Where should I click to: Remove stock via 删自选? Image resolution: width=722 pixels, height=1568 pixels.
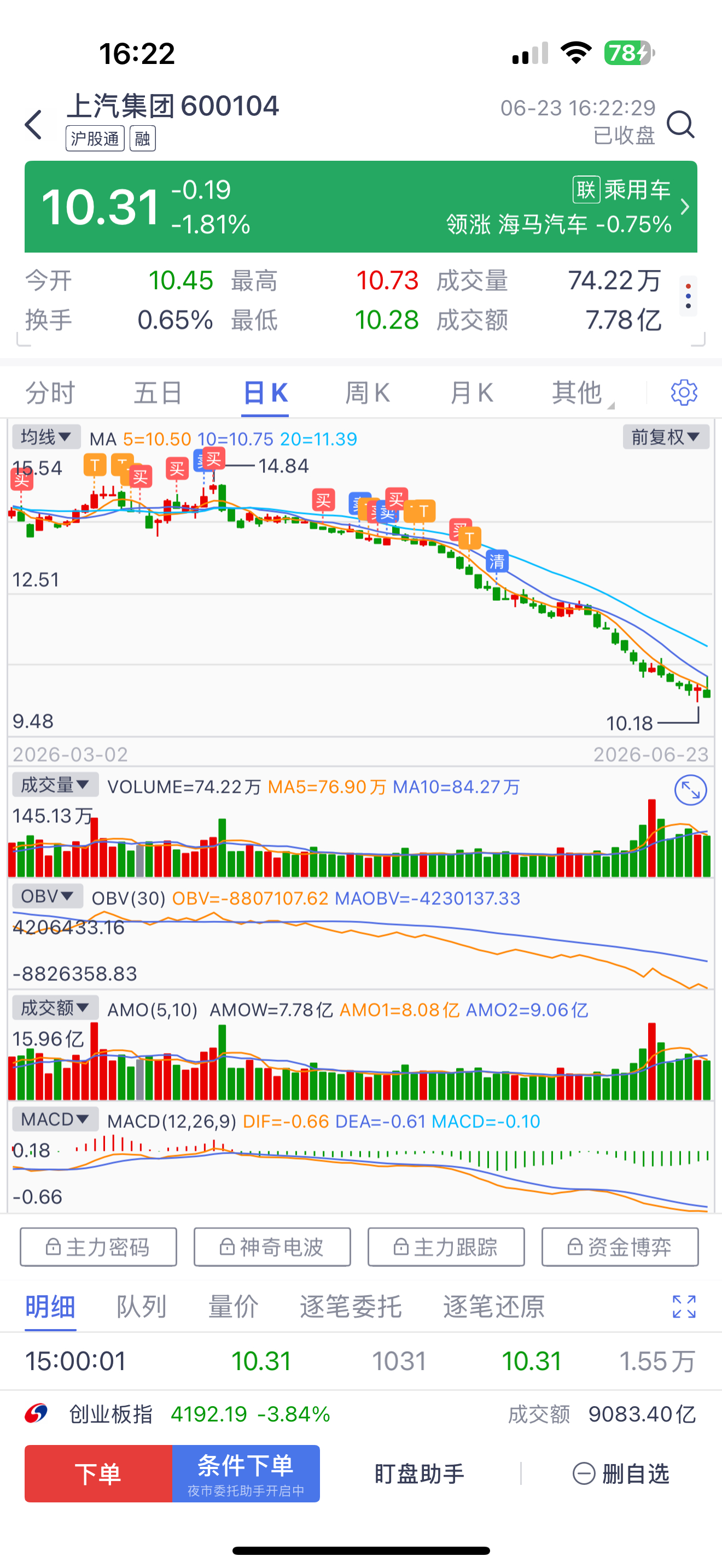pos(620,1473)
